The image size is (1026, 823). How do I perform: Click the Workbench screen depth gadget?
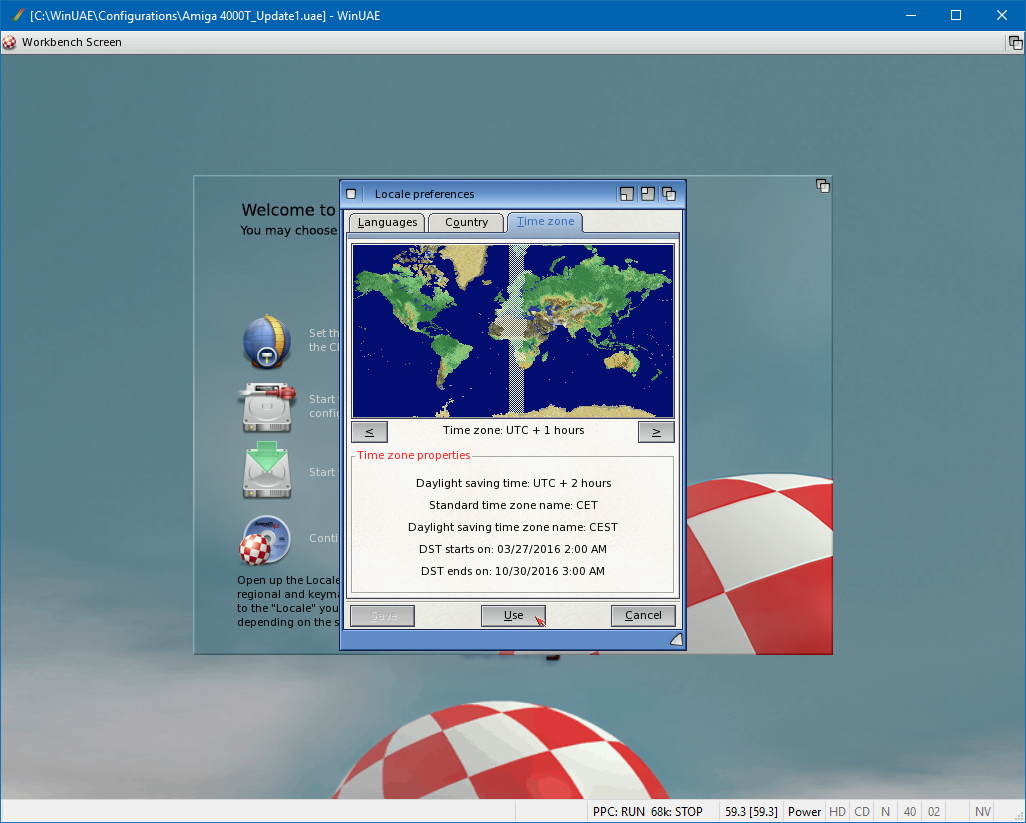tap(1014, 42)
